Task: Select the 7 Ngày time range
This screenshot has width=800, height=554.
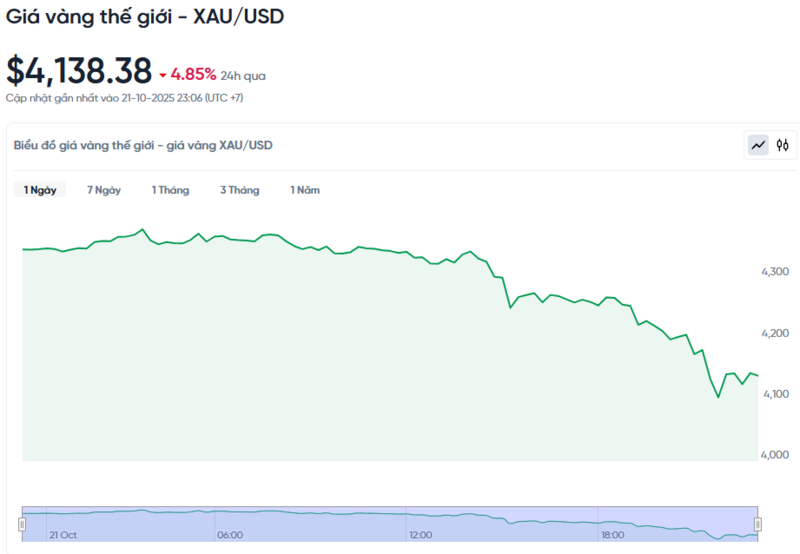Action: [104, 190]
